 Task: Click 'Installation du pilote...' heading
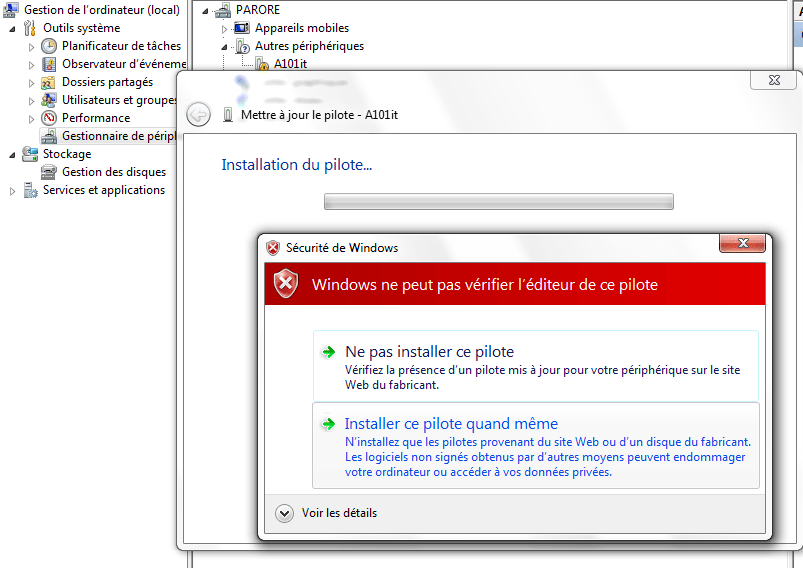[297, 165]
